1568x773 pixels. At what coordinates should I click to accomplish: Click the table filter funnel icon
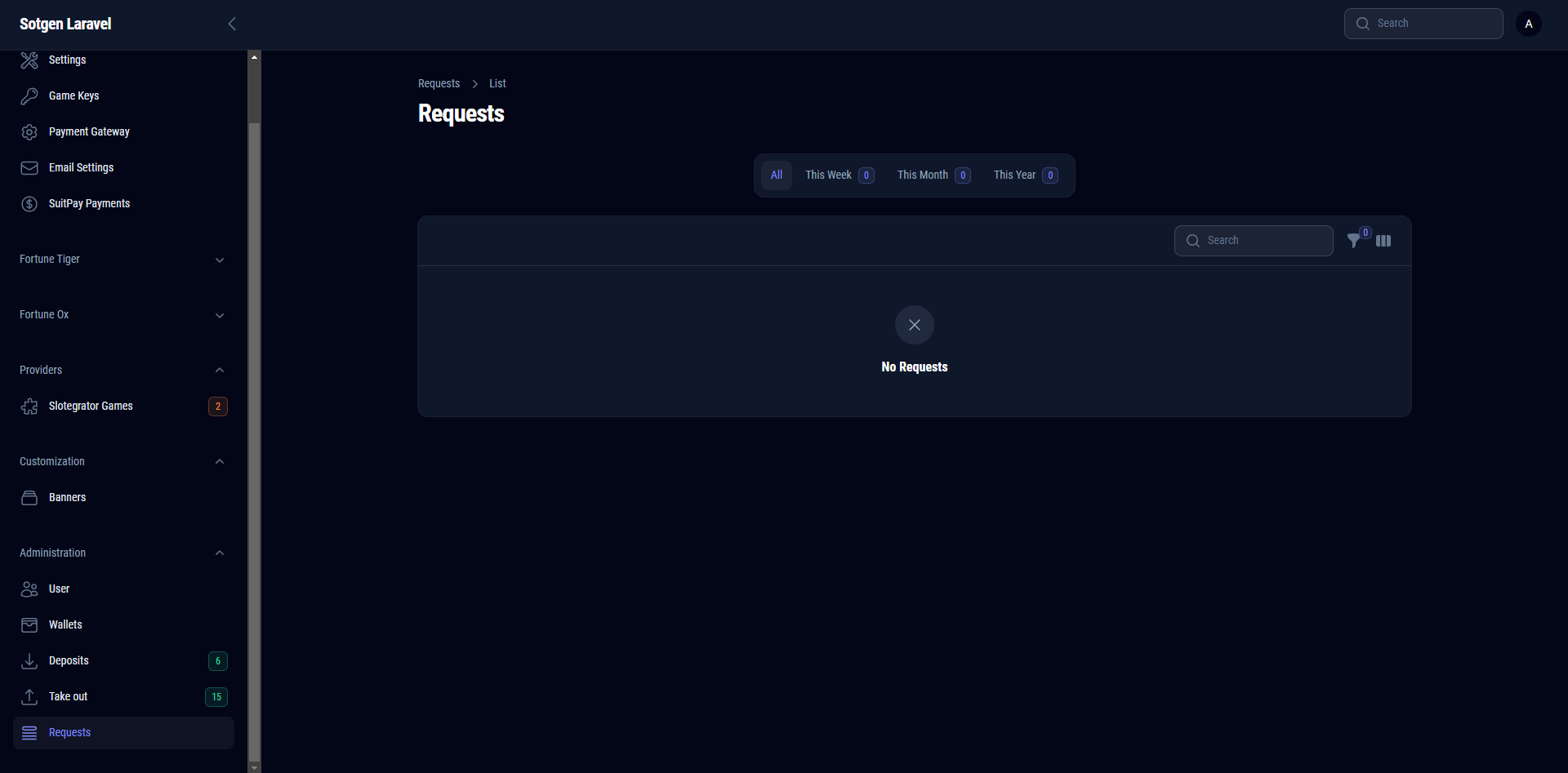(x=1354, y=241)
